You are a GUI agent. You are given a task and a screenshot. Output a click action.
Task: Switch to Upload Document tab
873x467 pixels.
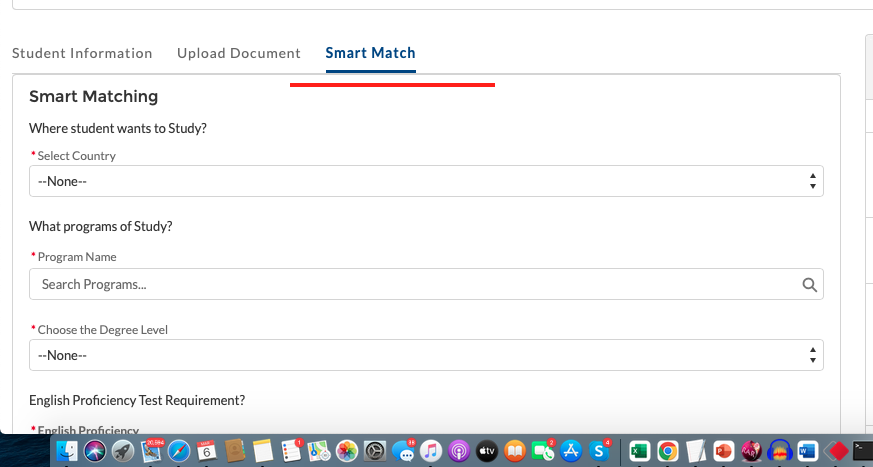[x=239, y=53]
